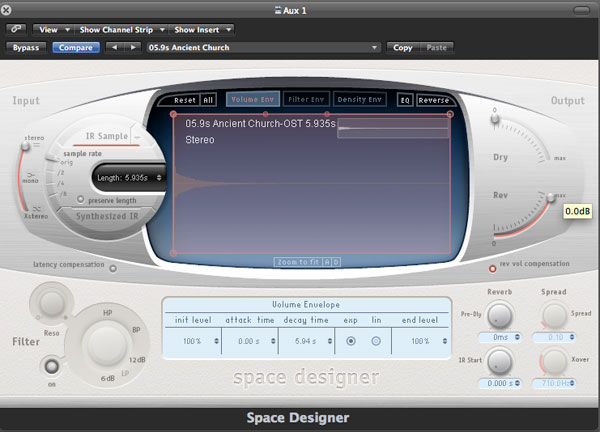600x432 pixels.
Task: Select stereo input mode icon
Action: click(x=36, y=145)
